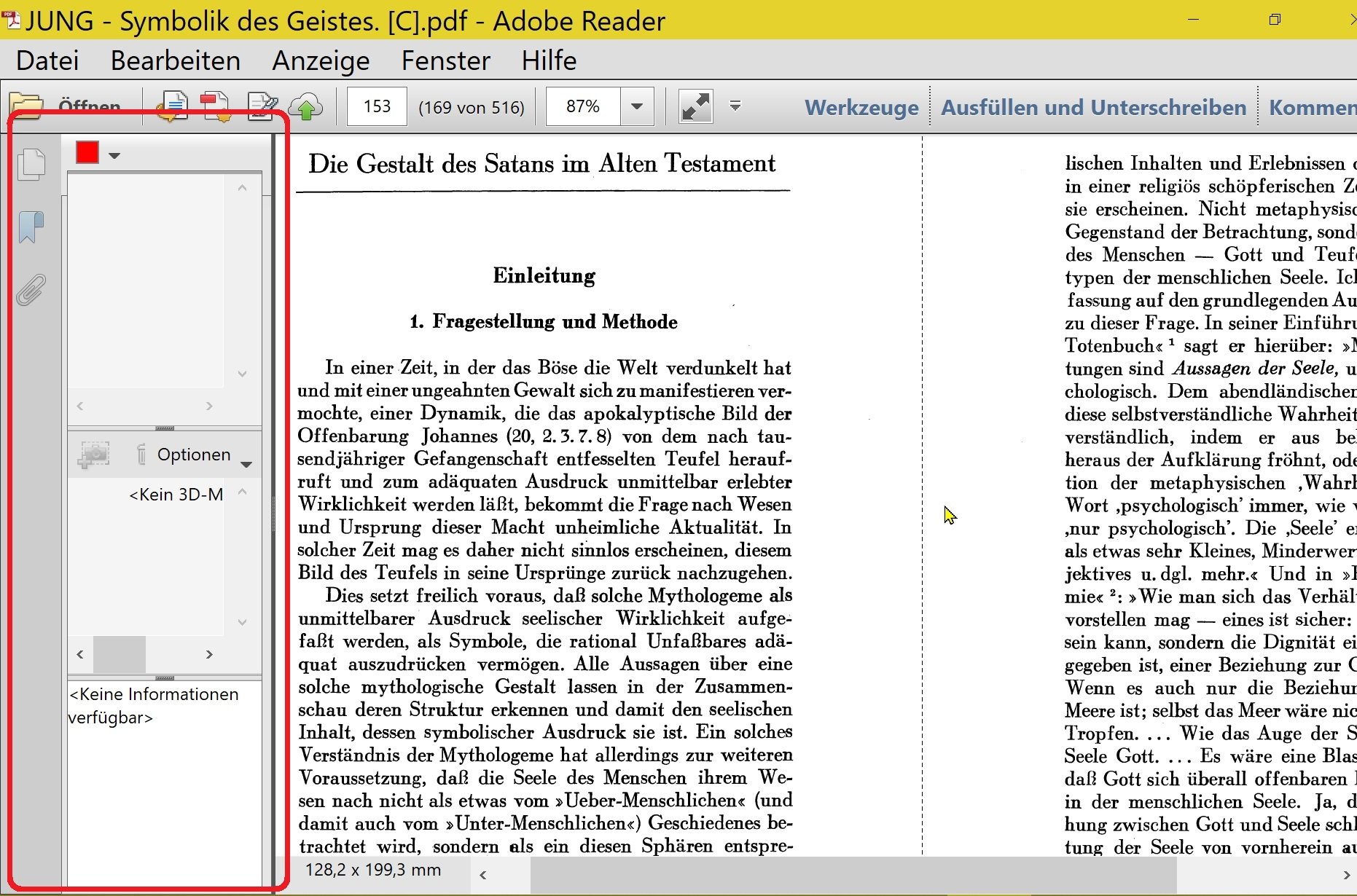
Task: Click the trash delete view icon
Action: tap(141, 455)
